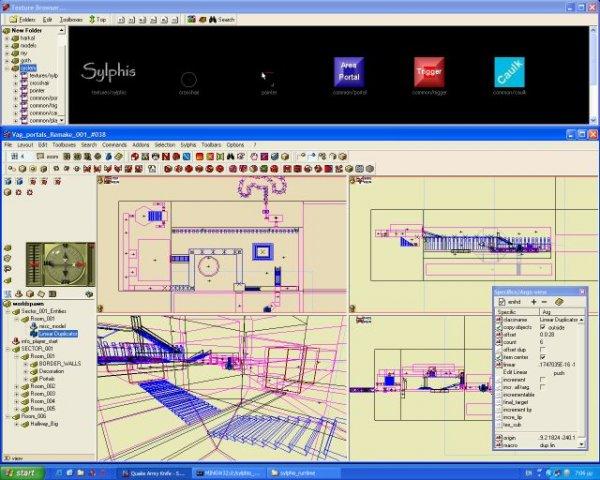Toggle the copy objects checkbox
Image resolution: width=600 pixels, height=480 pixels.
click(543, 327)
